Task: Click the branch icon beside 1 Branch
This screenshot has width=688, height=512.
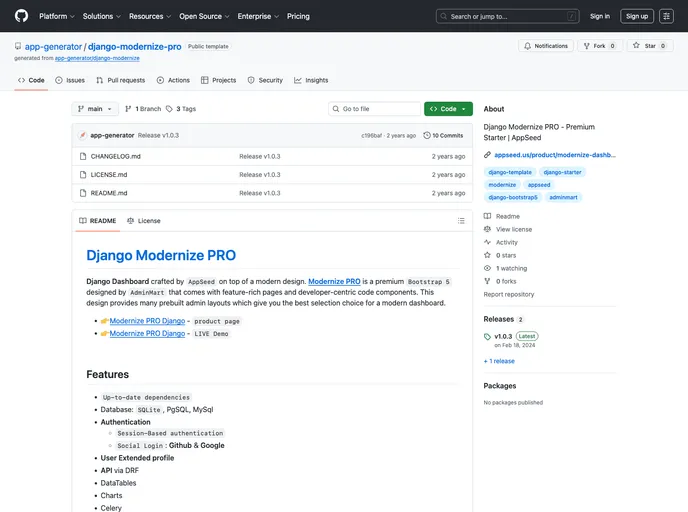Action: click(x=128, y=109)
